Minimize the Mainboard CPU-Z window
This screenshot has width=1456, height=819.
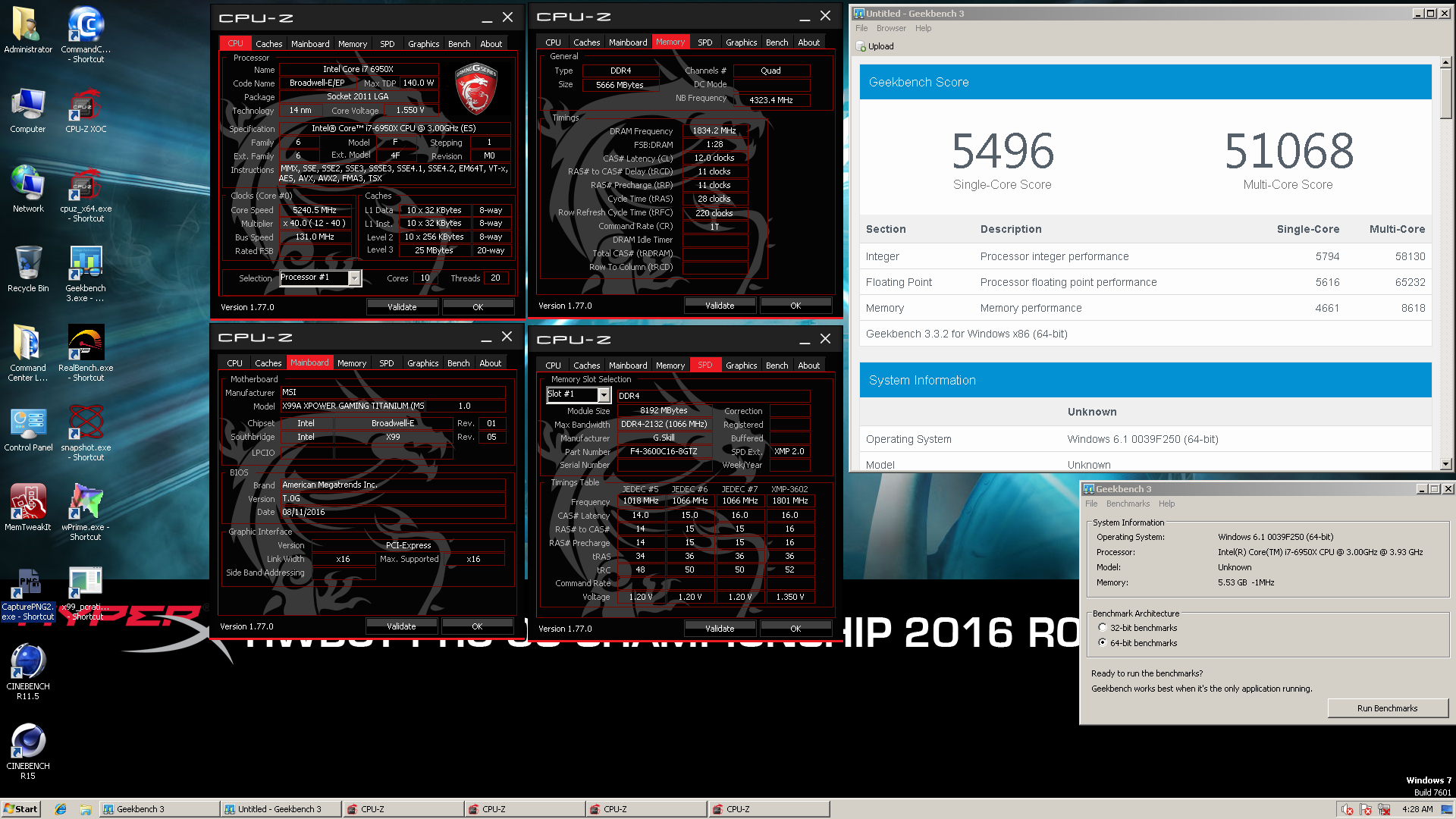485,337
